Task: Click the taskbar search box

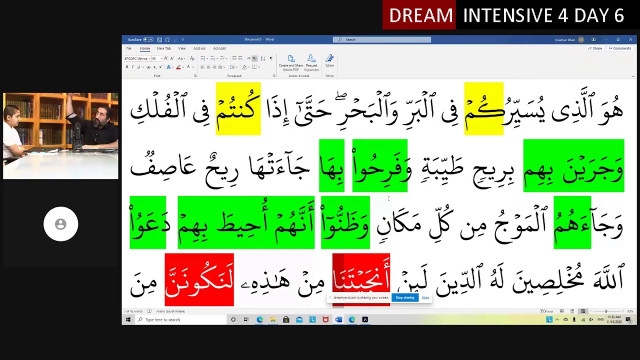Action: point(180,320)
